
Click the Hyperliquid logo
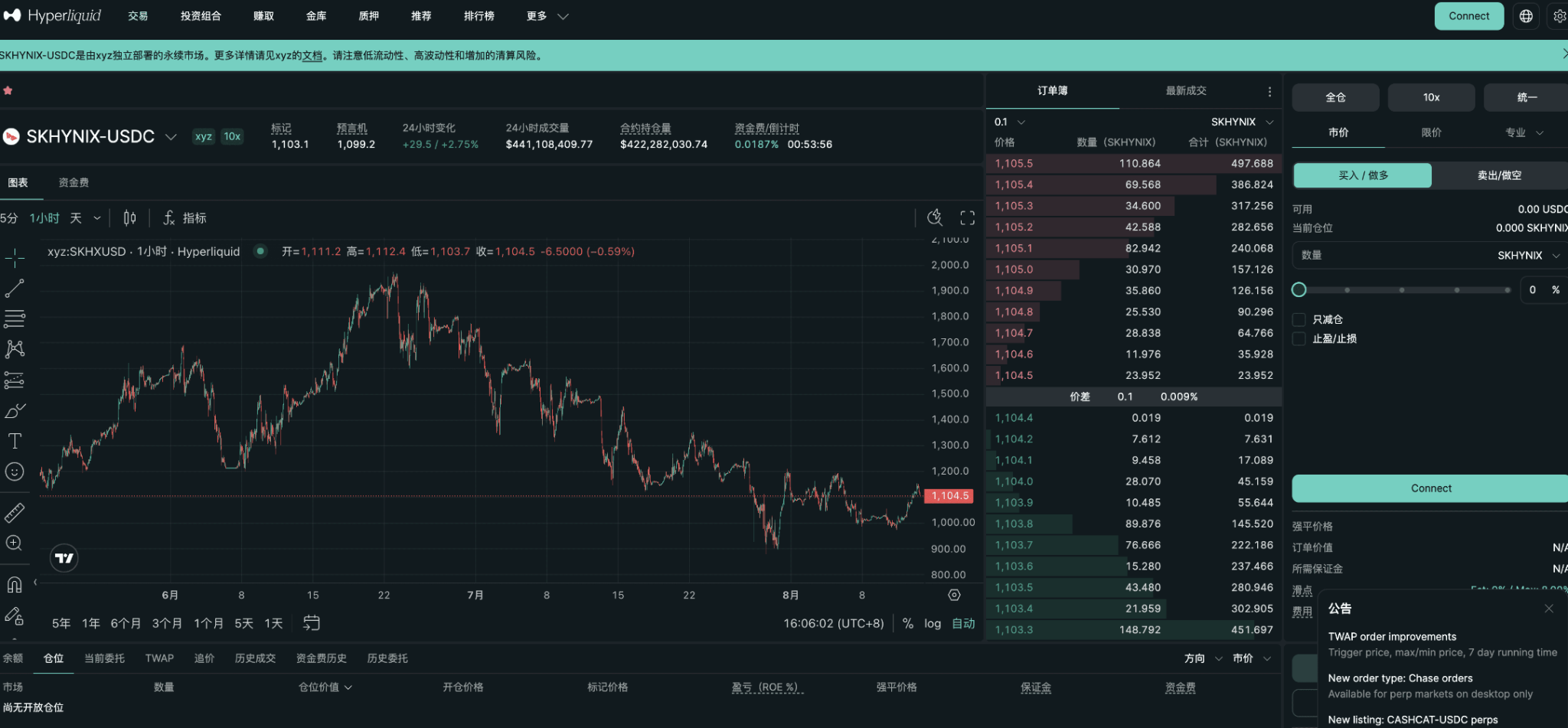point(52,15)
